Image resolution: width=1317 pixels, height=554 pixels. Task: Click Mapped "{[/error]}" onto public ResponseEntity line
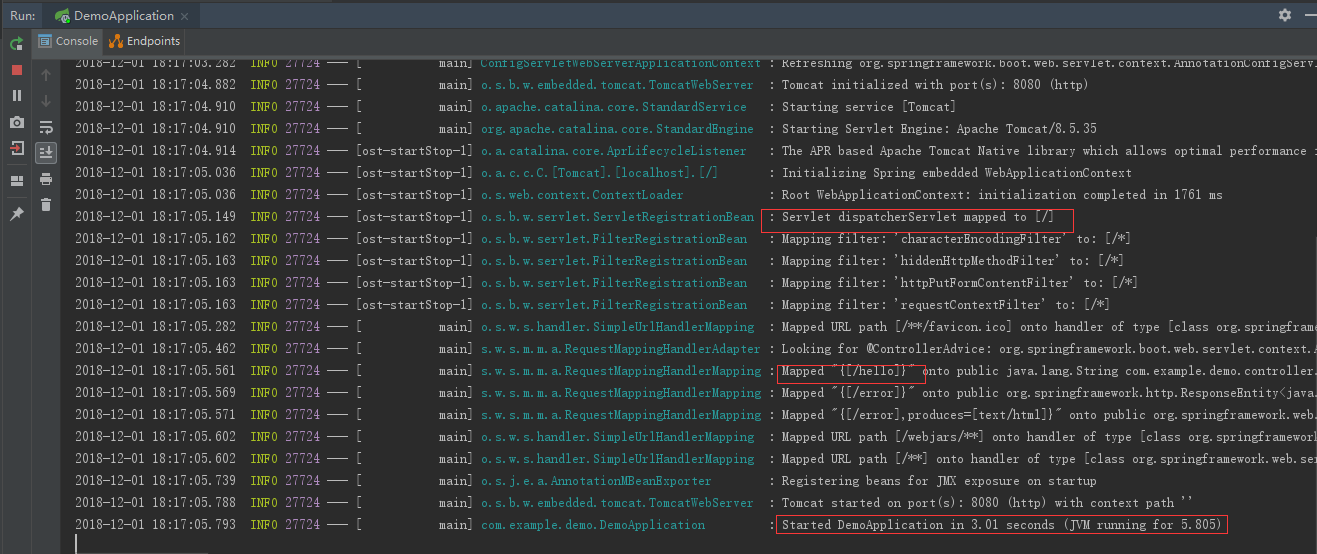[1049, 393]
